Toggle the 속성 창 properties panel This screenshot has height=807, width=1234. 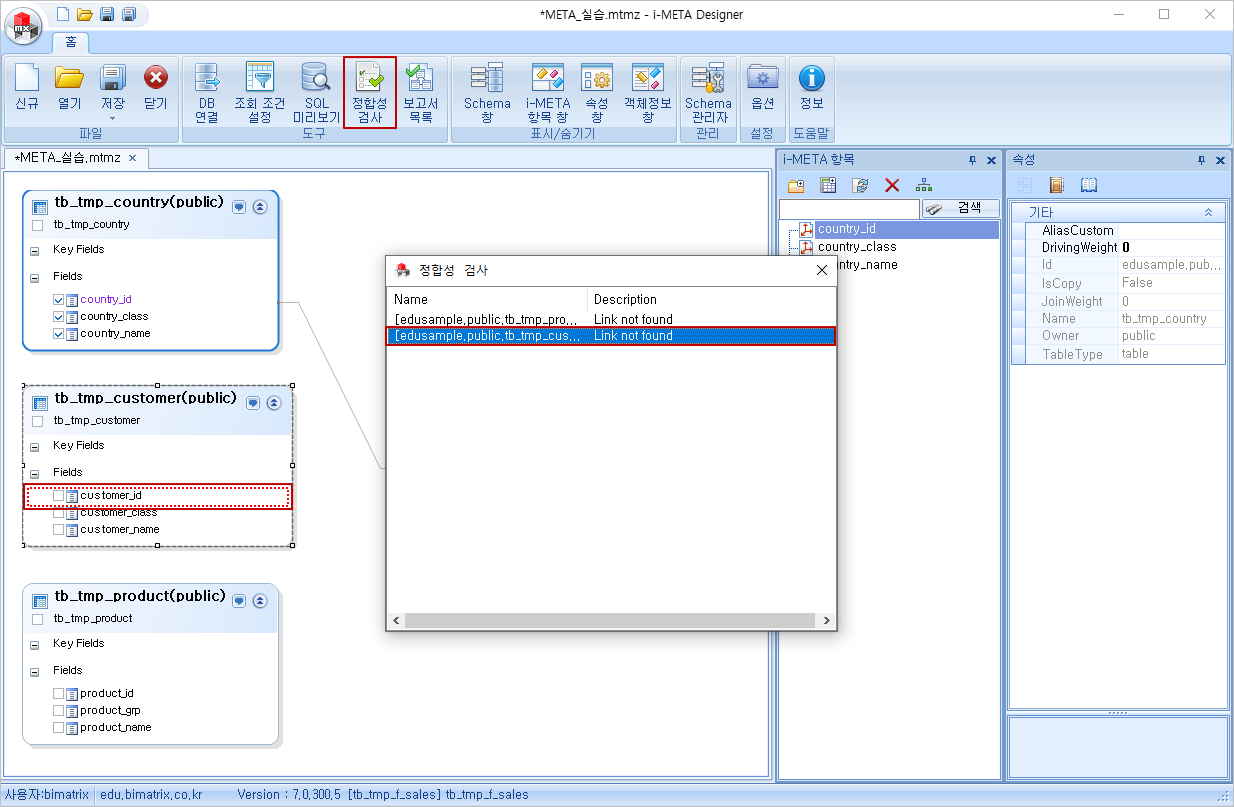[x=597, y=92]
